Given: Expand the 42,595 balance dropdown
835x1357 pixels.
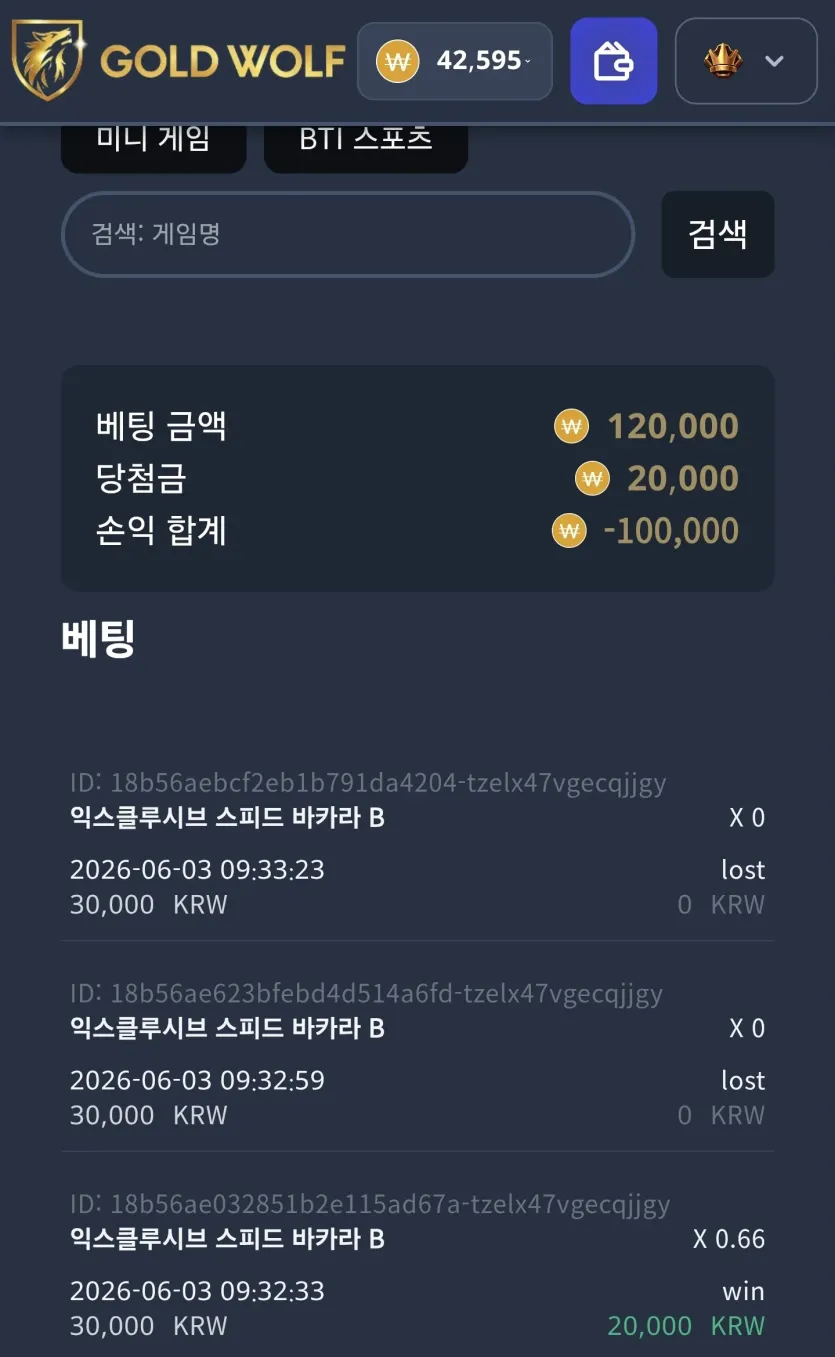Looking at the screenshot, I should coord(455,61).
